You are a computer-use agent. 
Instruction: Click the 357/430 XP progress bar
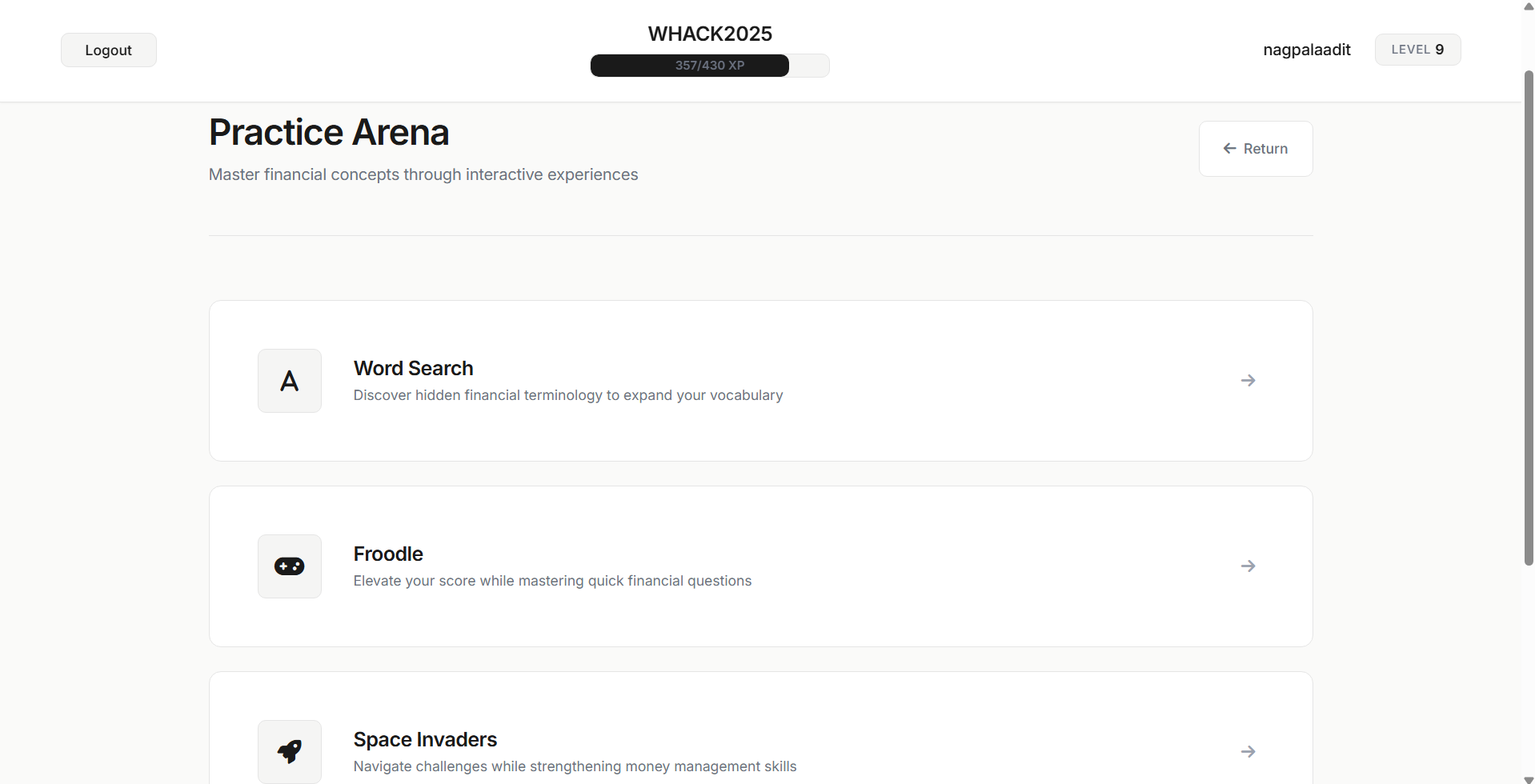click(x=710, y=66)
